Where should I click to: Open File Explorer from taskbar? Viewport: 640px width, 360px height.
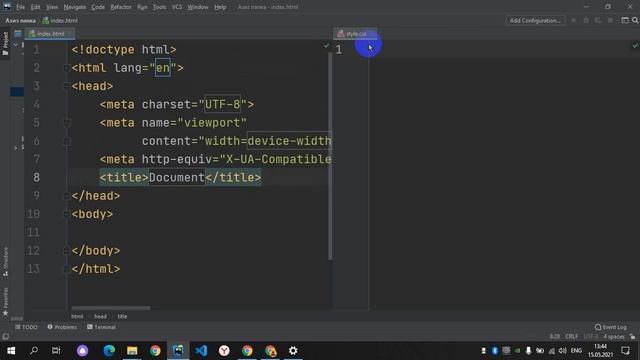tap(132, 351)
